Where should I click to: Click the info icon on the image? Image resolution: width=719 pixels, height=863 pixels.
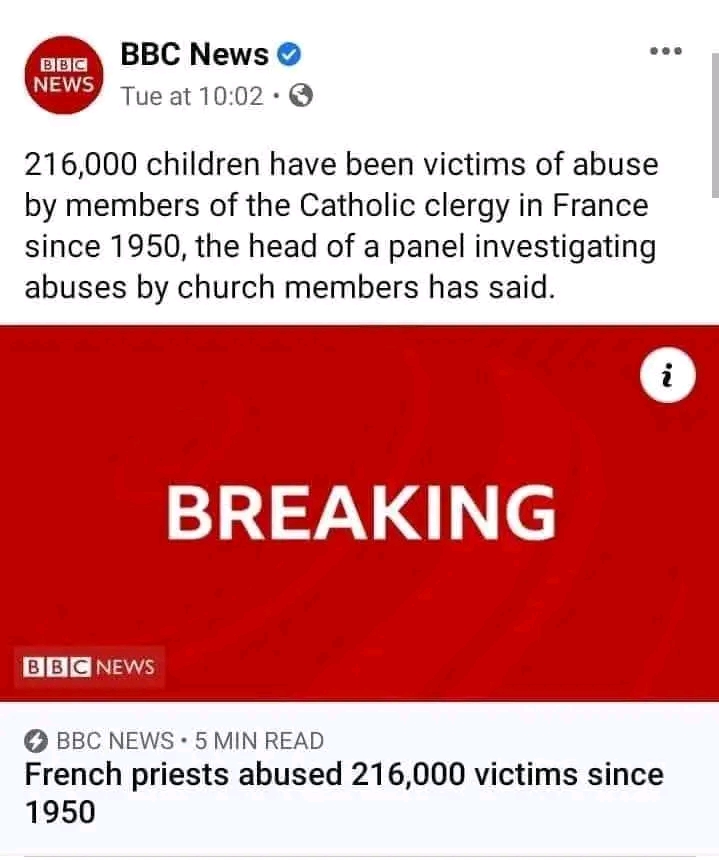[668, 381]
